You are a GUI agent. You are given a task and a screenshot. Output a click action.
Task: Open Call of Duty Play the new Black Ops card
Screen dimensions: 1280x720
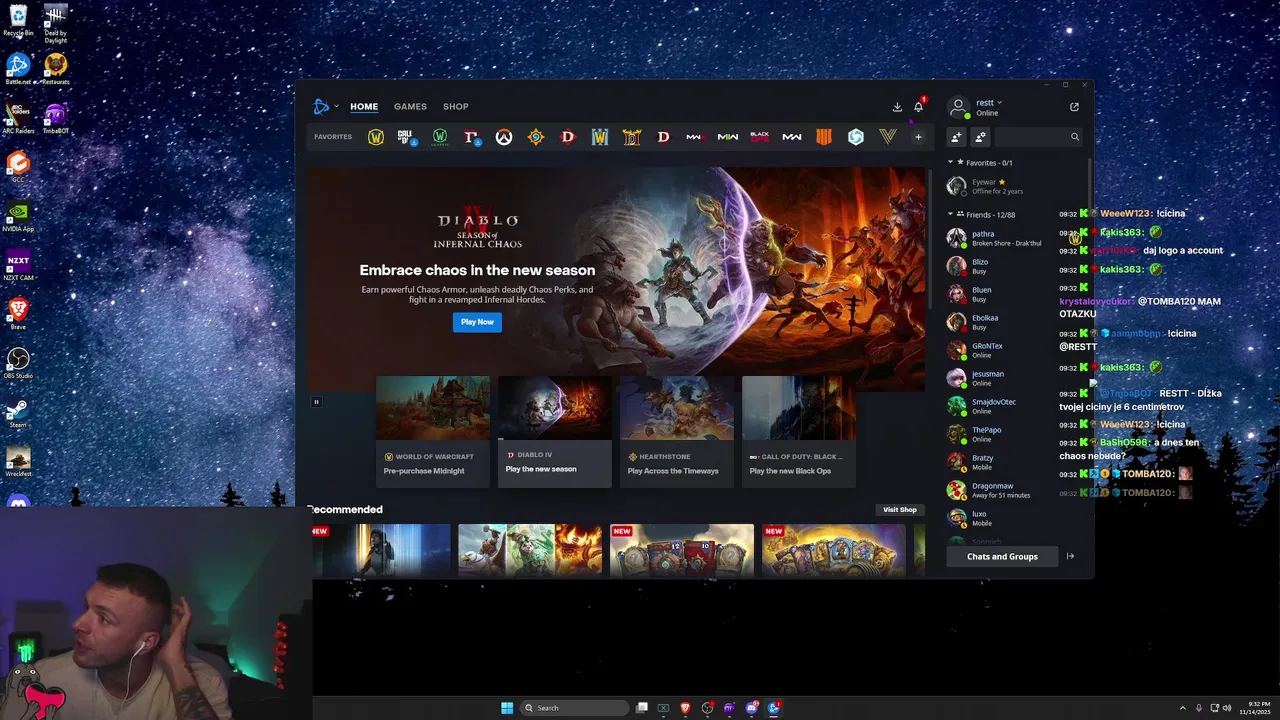click(799, 432)
